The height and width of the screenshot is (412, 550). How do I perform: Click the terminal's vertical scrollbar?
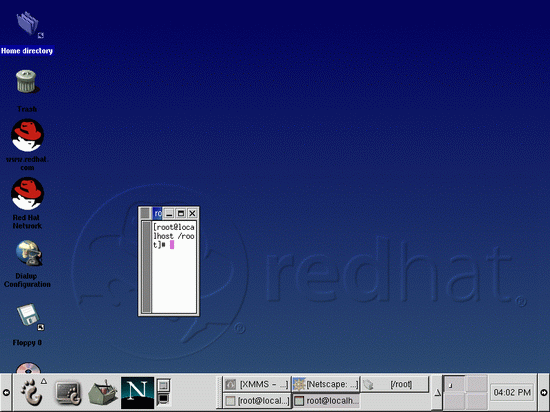pos(146,267)
